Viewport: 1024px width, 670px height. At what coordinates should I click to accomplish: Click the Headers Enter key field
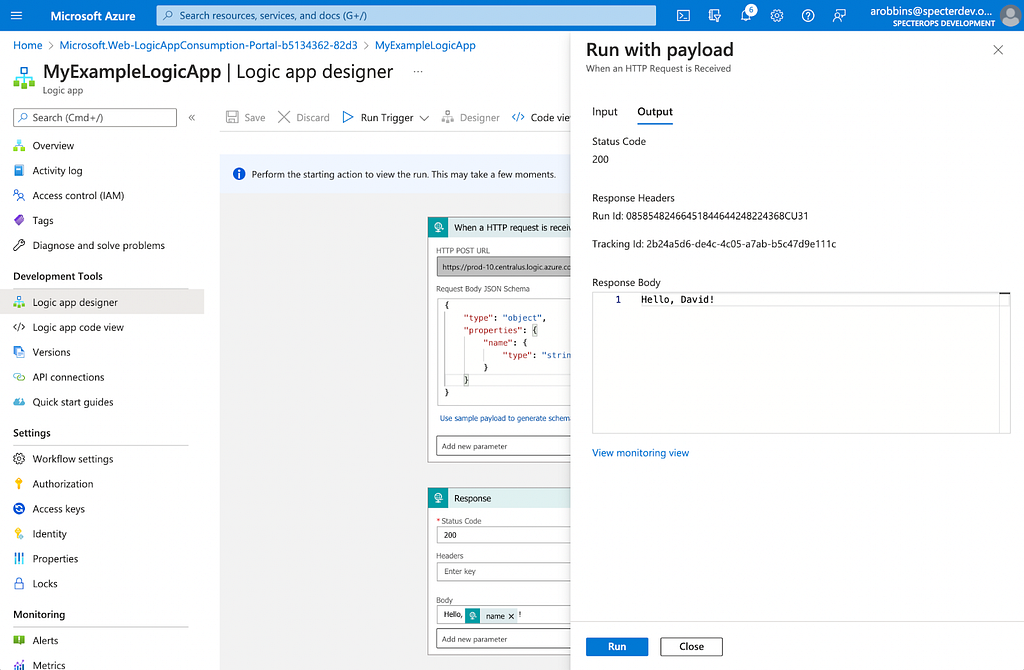point(504,571)
